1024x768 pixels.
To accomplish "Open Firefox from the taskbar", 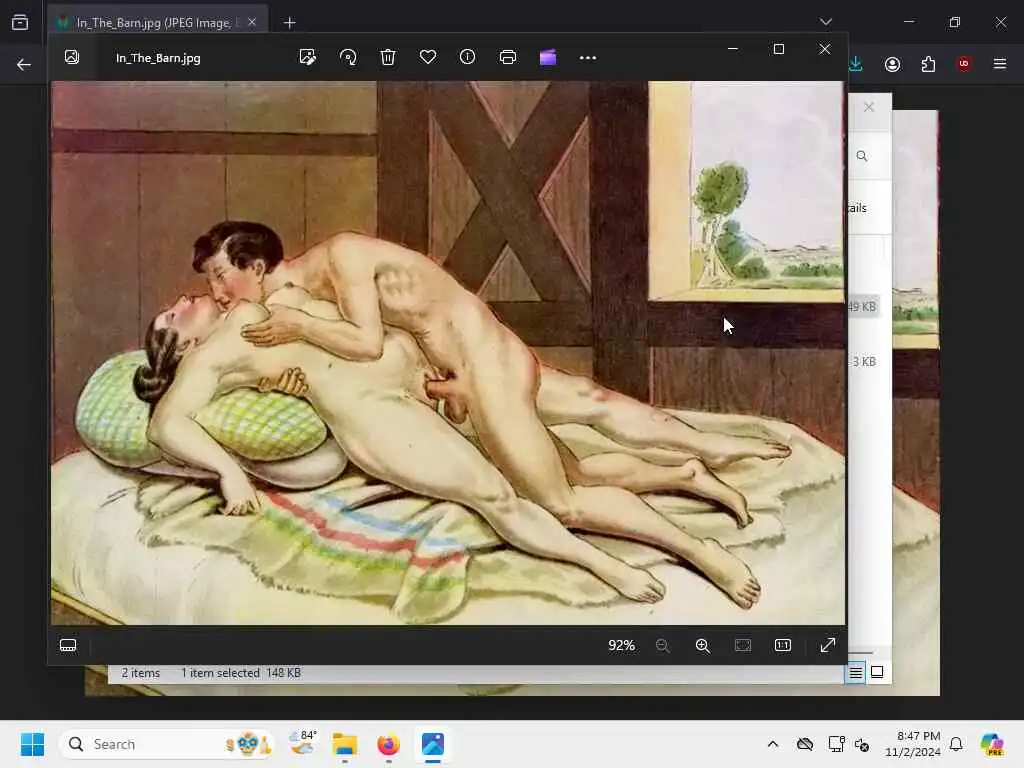I will pos(389,744).
